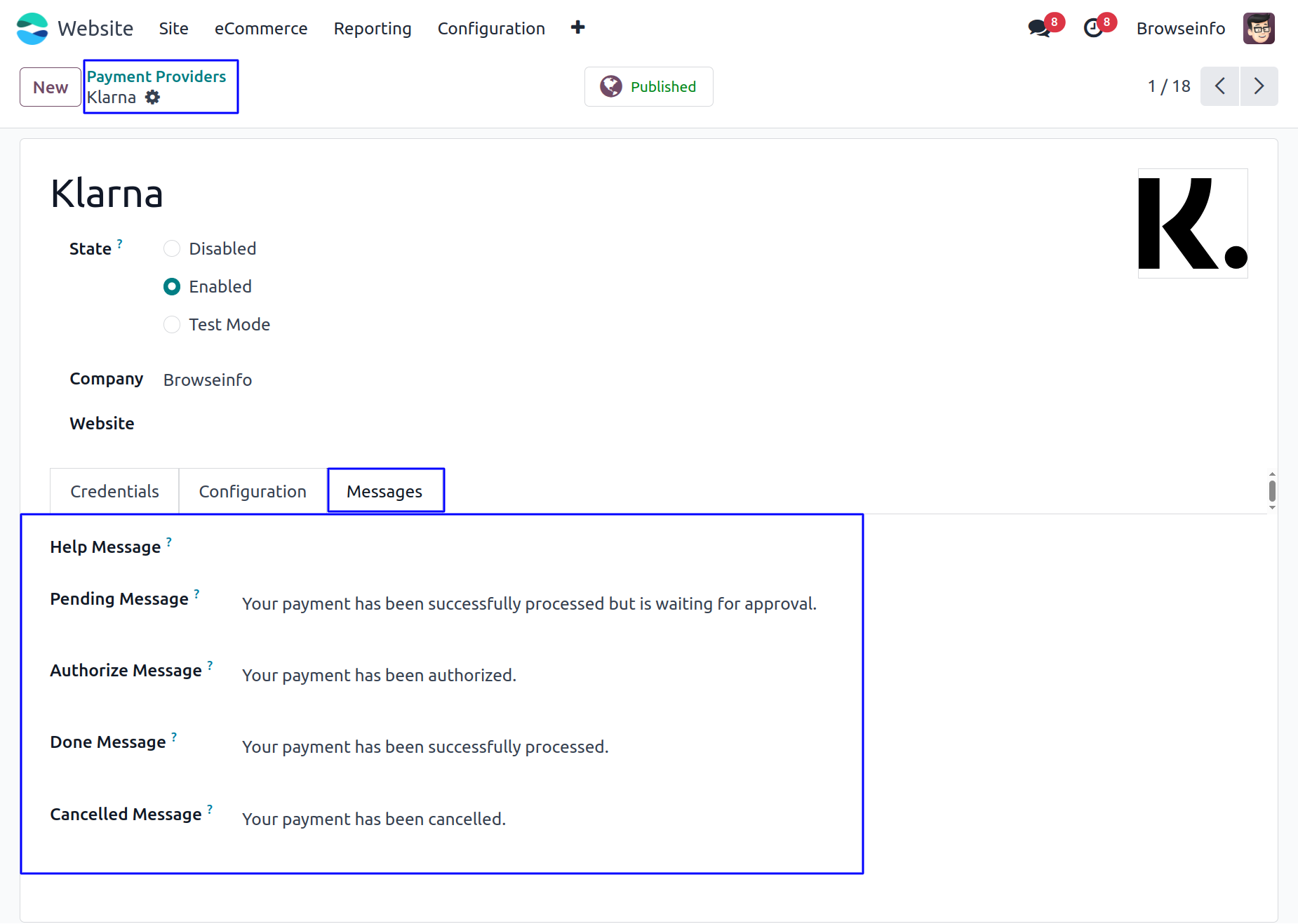Click the Klarna logo image
Viewport: 1298px width, 924px height.
tap(1193, 223)
